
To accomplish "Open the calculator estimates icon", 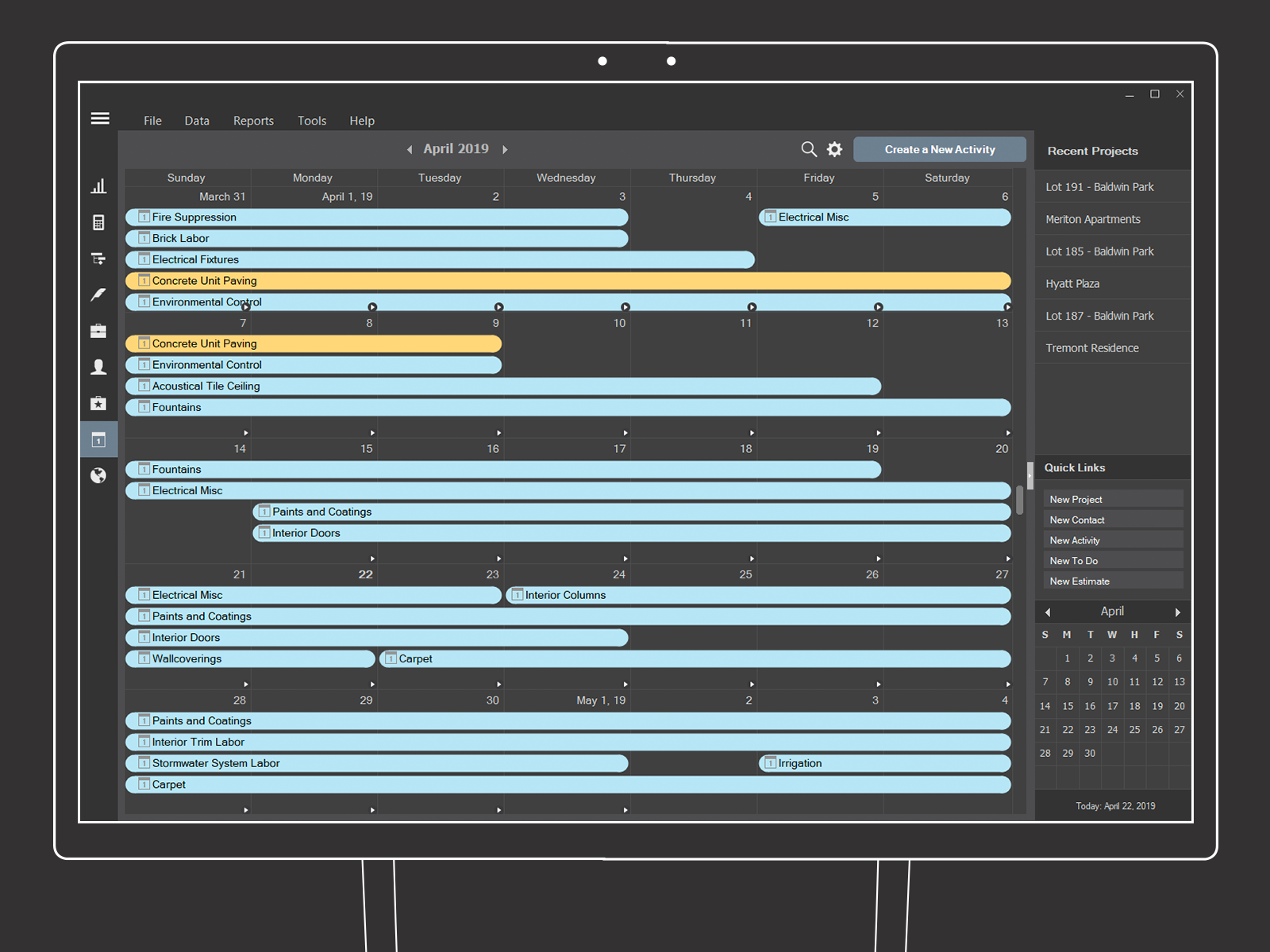I will click(x=98, y=223).
